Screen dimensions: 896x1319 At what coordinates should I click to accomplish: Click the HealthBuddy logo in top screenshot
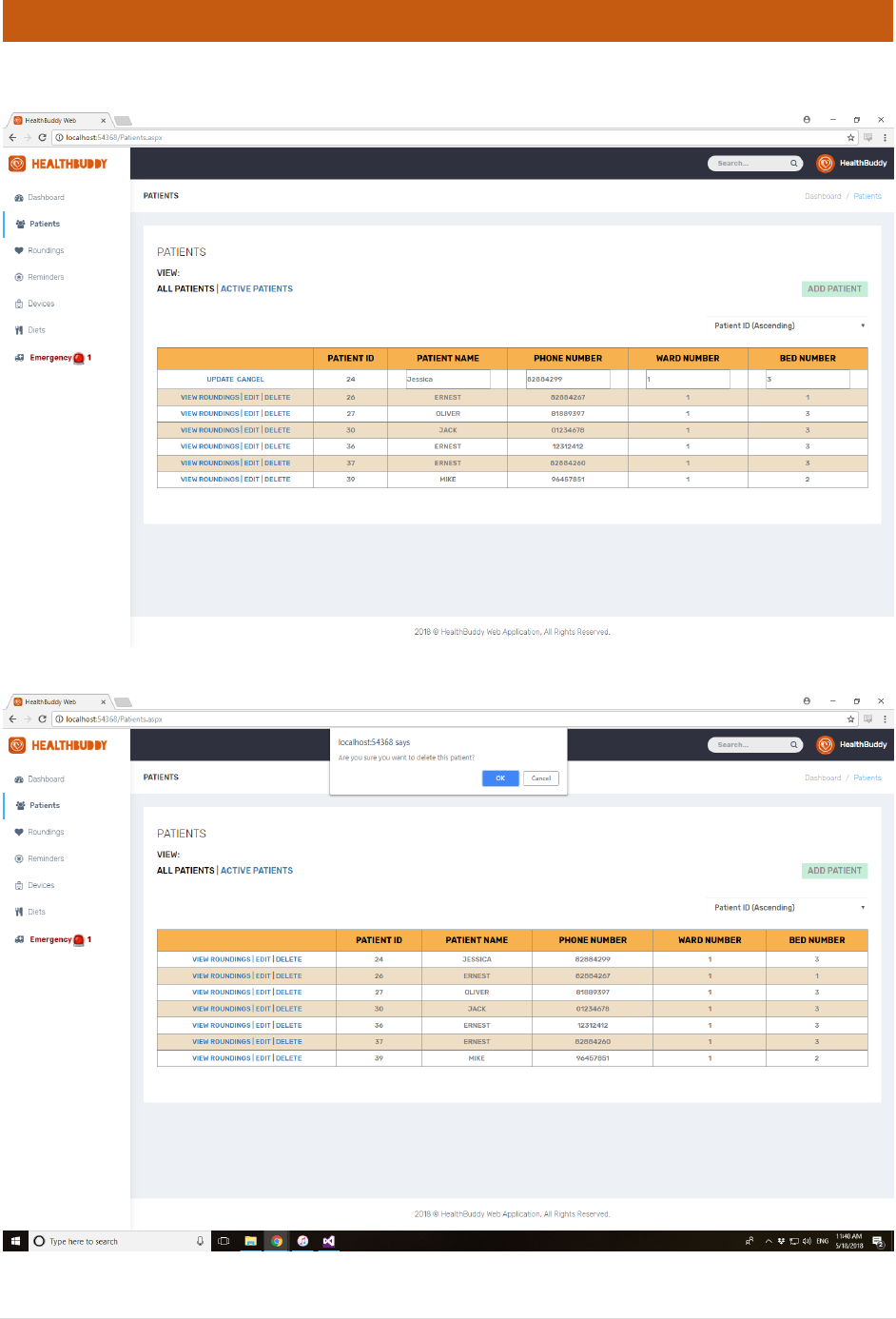58,164
